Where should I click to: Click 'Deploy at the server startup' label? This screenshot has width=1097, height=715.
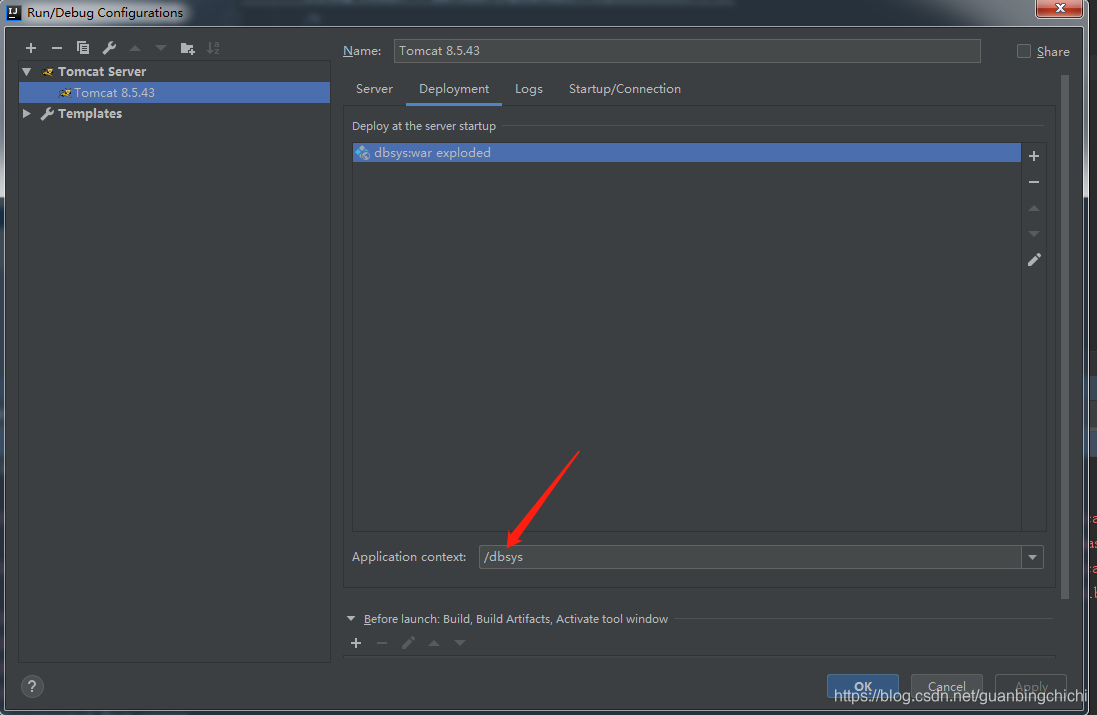(424, 126)
